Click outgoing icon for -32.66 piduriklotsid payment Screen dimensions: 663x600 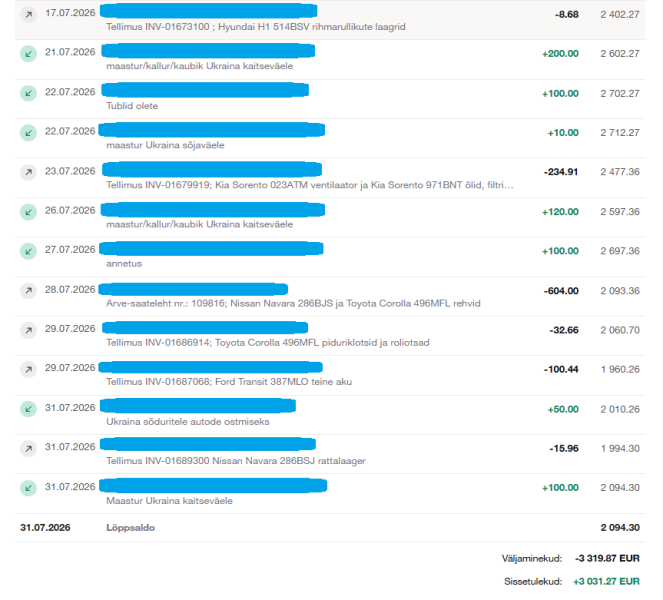pos(28,330)
